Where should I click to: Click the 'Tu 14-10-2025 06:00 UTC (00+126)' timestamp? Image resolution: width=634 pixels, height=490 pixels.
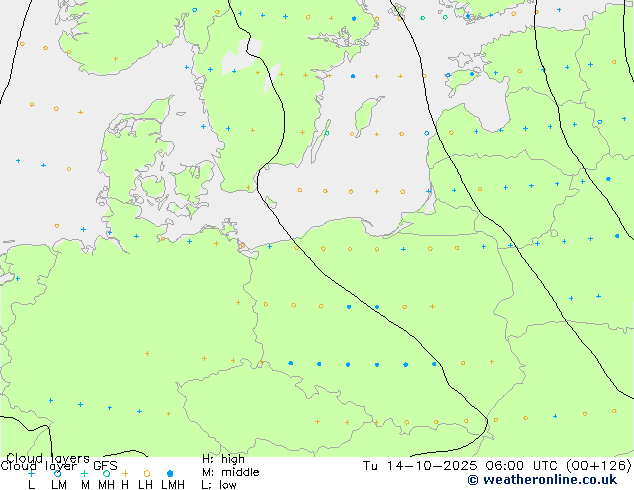tap(497, 466)
